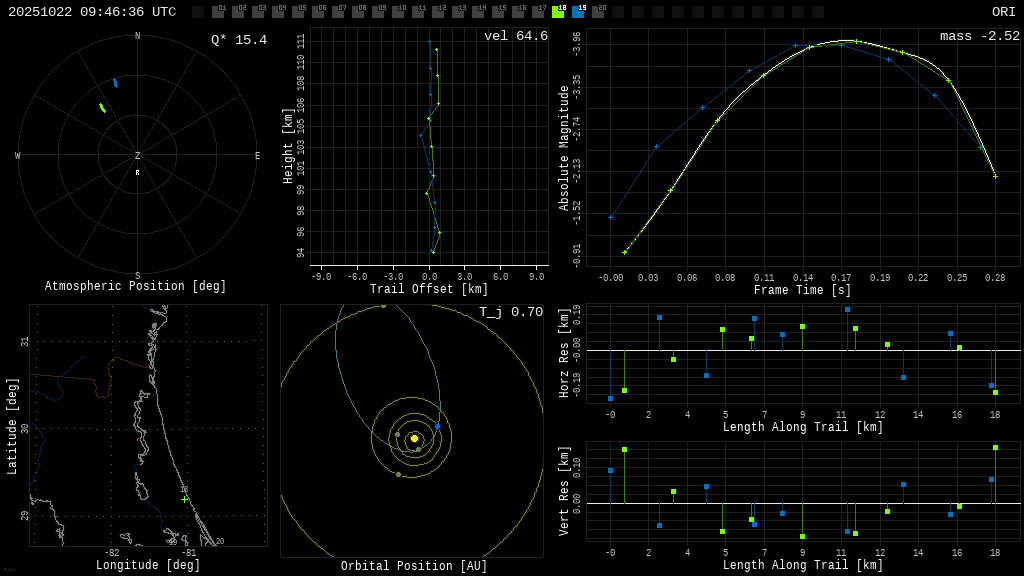Click the T_j 0.70 value
Screen dimensions: 1024x576
[x=510, y=313]
